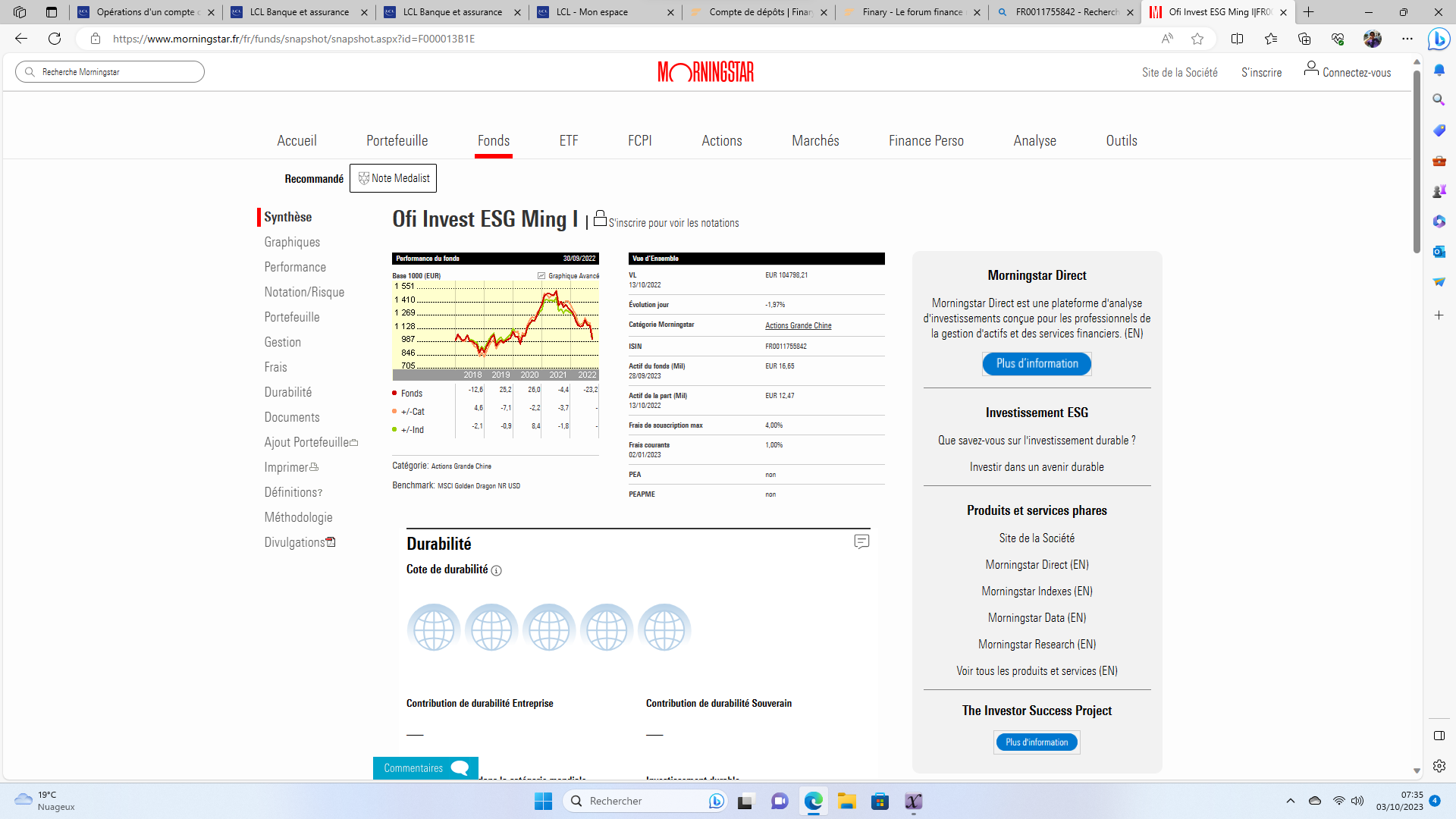
Task: Open the Edge tab actions menu icon
Action: 52,12
